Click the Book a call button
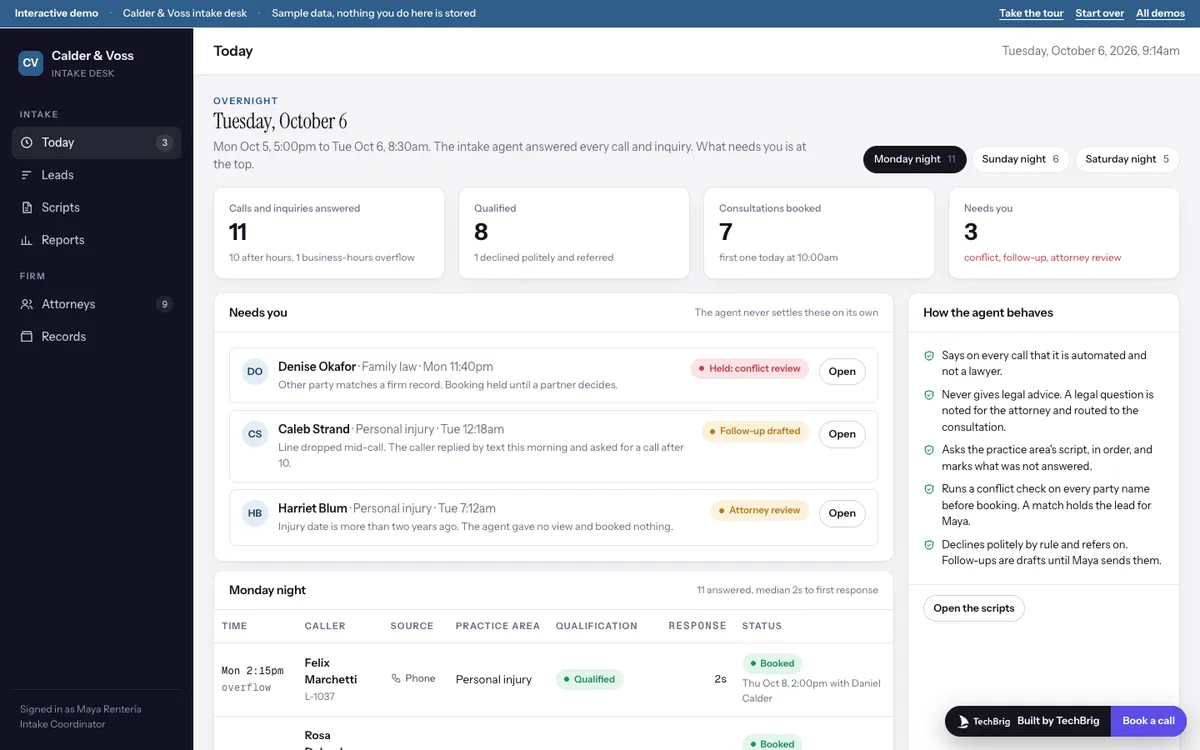Image resolution: width=1200 pixels, height=750 pixels. (1148, 721)
